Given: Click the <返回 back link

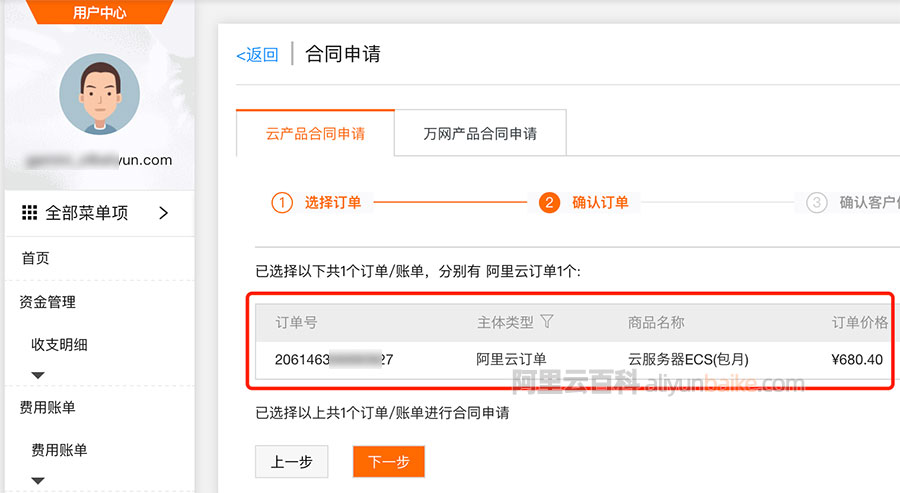Looking at the screenshot, I should point(257,55).
